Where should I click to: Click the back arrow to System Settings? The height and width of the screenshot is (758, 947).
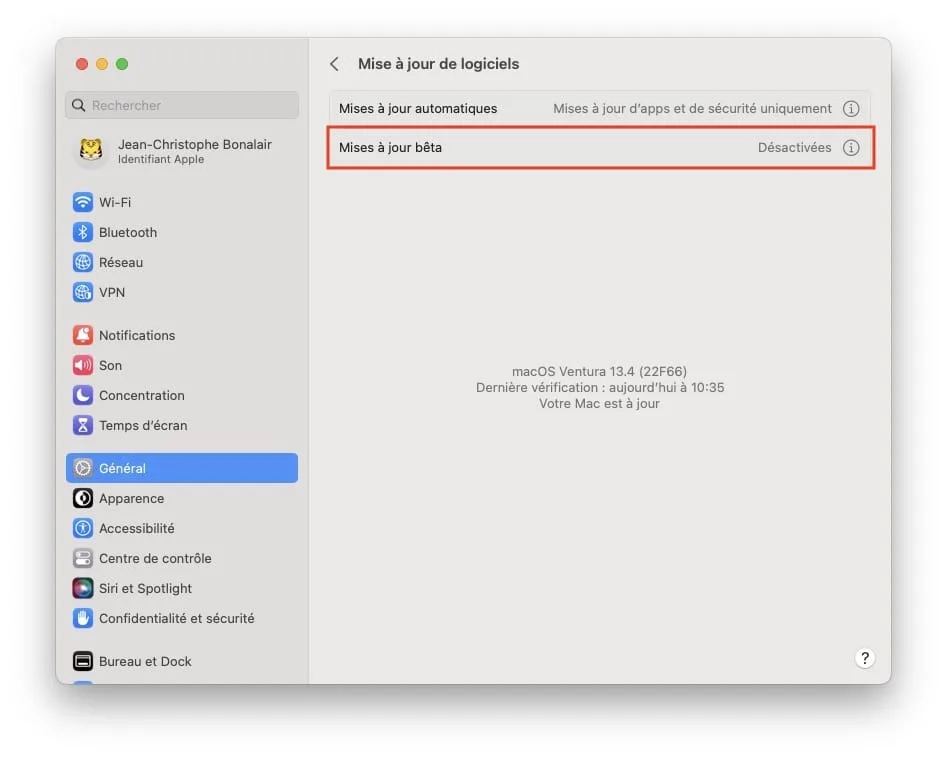tap(334, 63)
